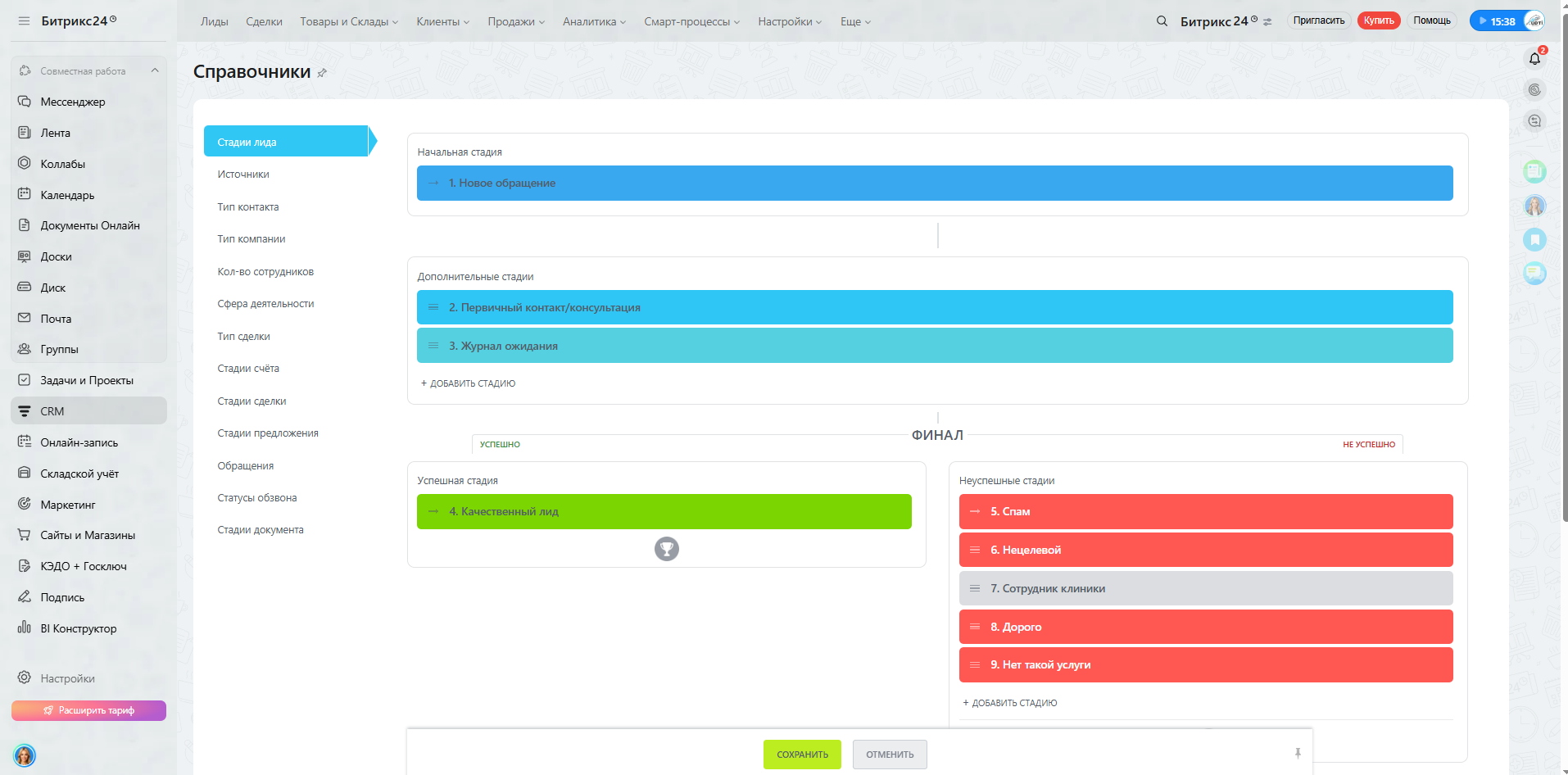Open the Группы icon in the sidebar
The width and height of the screenshot is (1568, 775).
[x=25, y=349]
